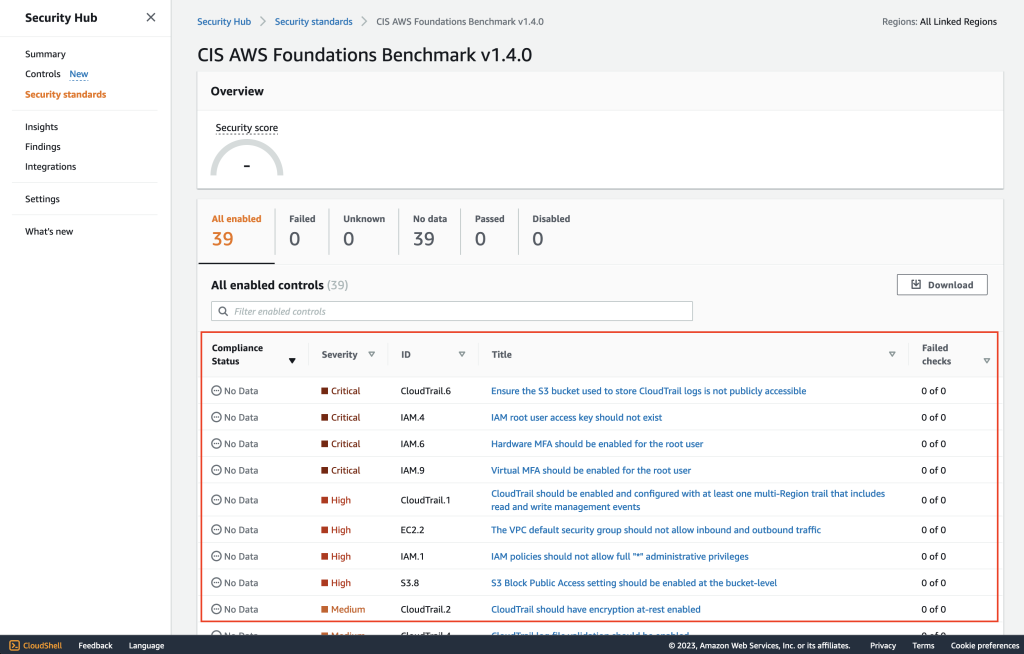Click the security score gauge
Viewport: 1024px width, 654px height.
(x=247, y=159)
